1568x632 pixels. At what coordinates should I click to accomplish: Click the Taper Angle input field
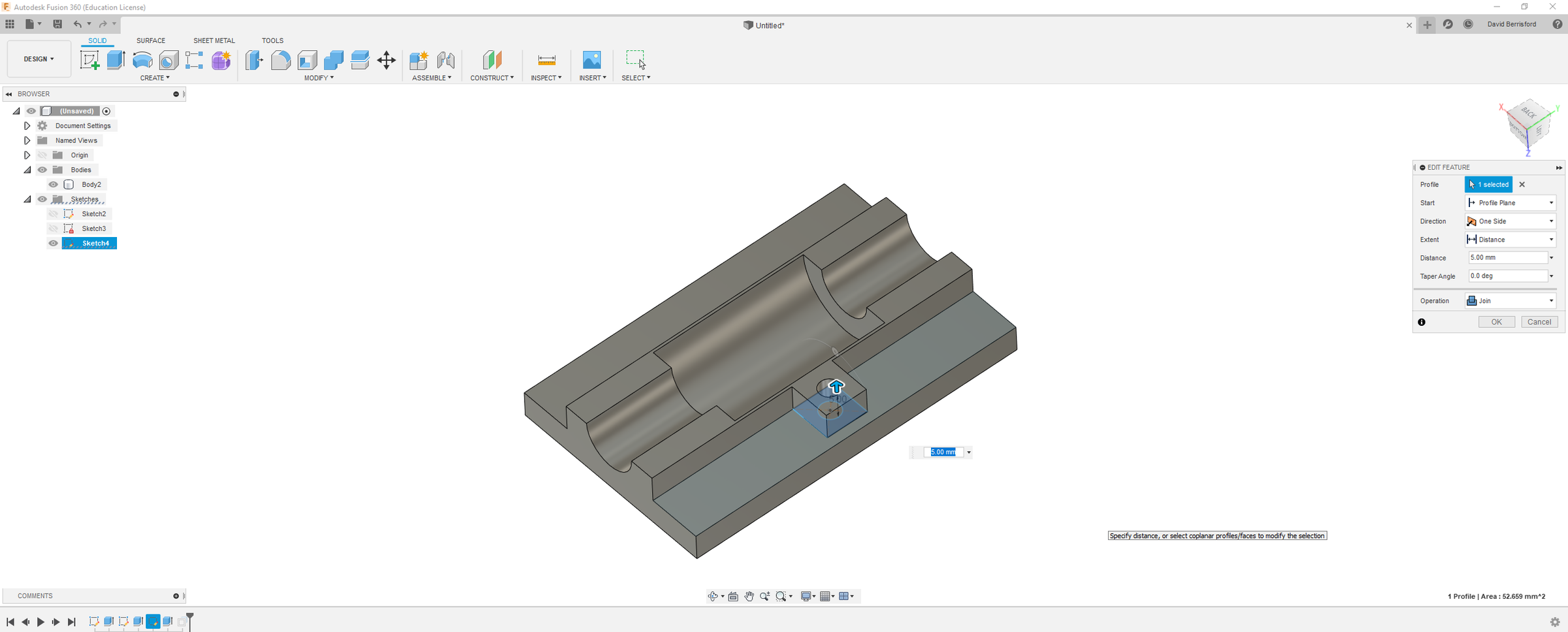(1507, 276)
